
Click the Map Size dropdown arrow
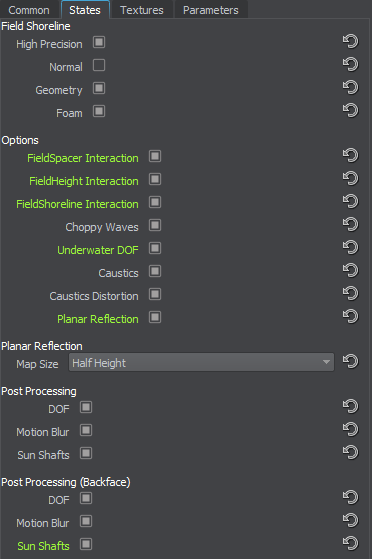click(326, 362)
